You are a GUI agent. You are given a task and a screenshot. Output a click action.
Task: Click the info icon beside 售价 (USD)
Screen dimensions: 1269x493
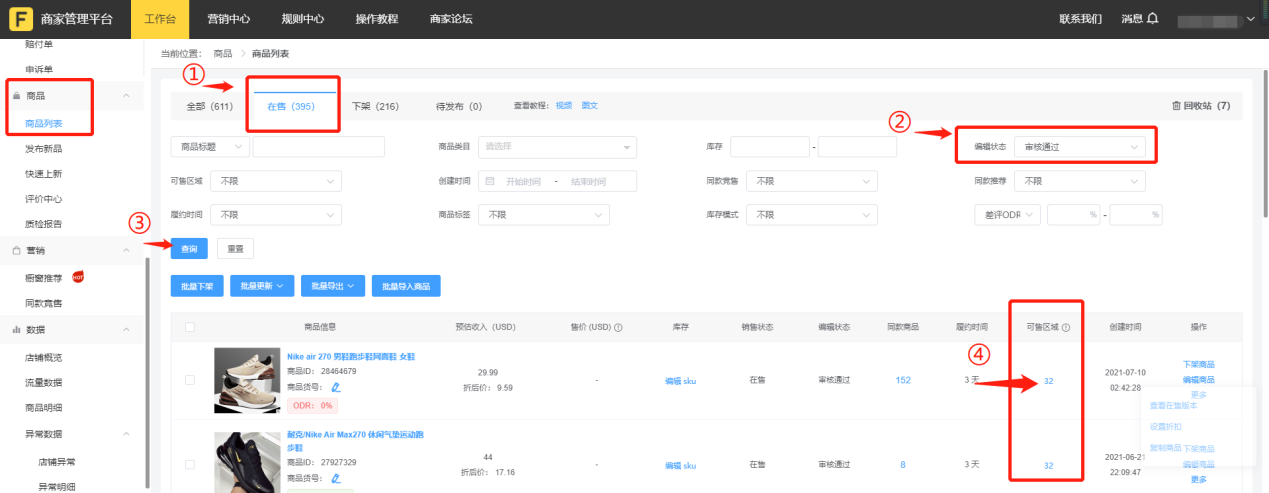pyautogui.click(x=619, y=327)
